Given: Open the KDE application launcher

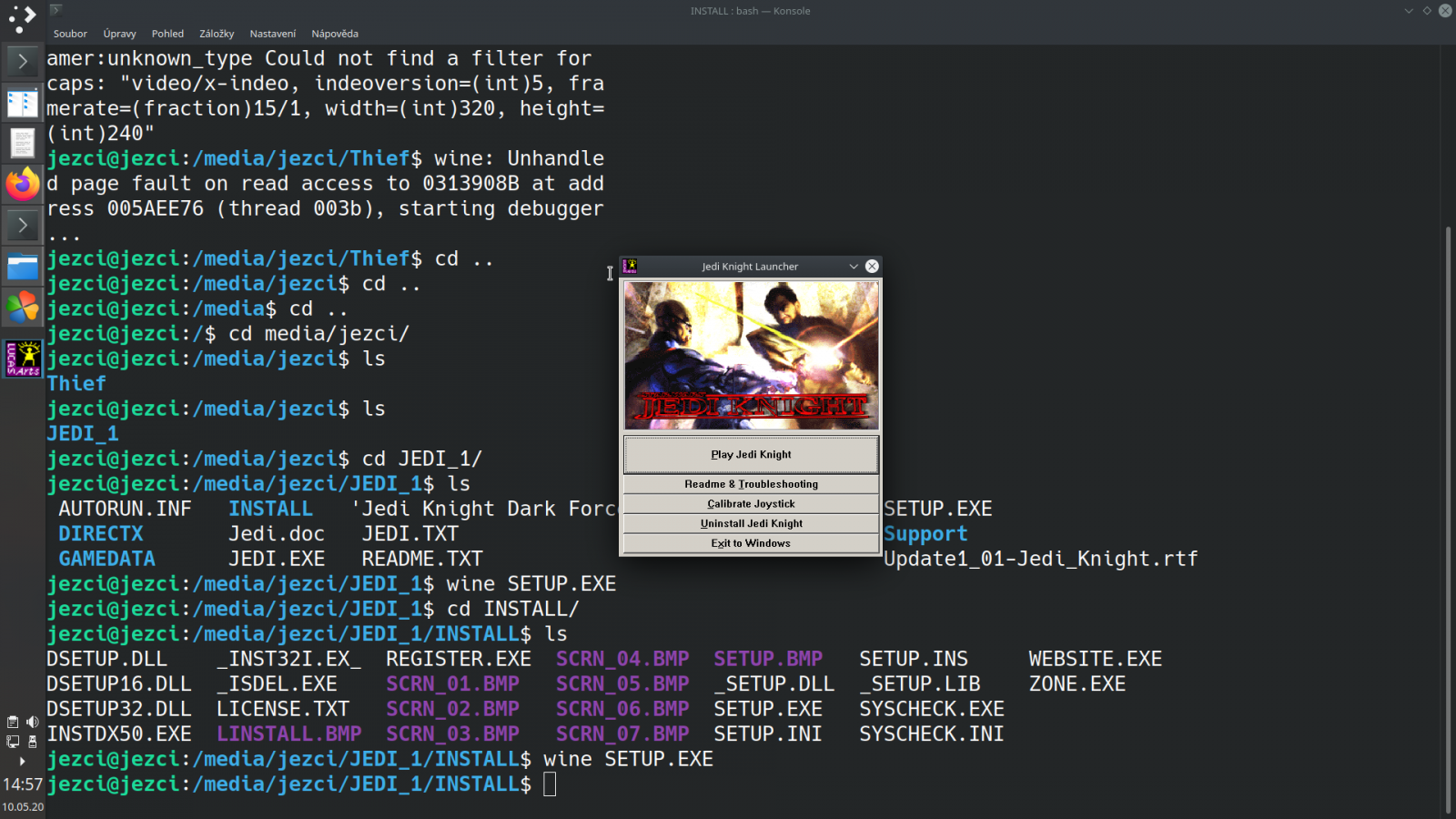Looking at the screenshot, I should [22, 18].
